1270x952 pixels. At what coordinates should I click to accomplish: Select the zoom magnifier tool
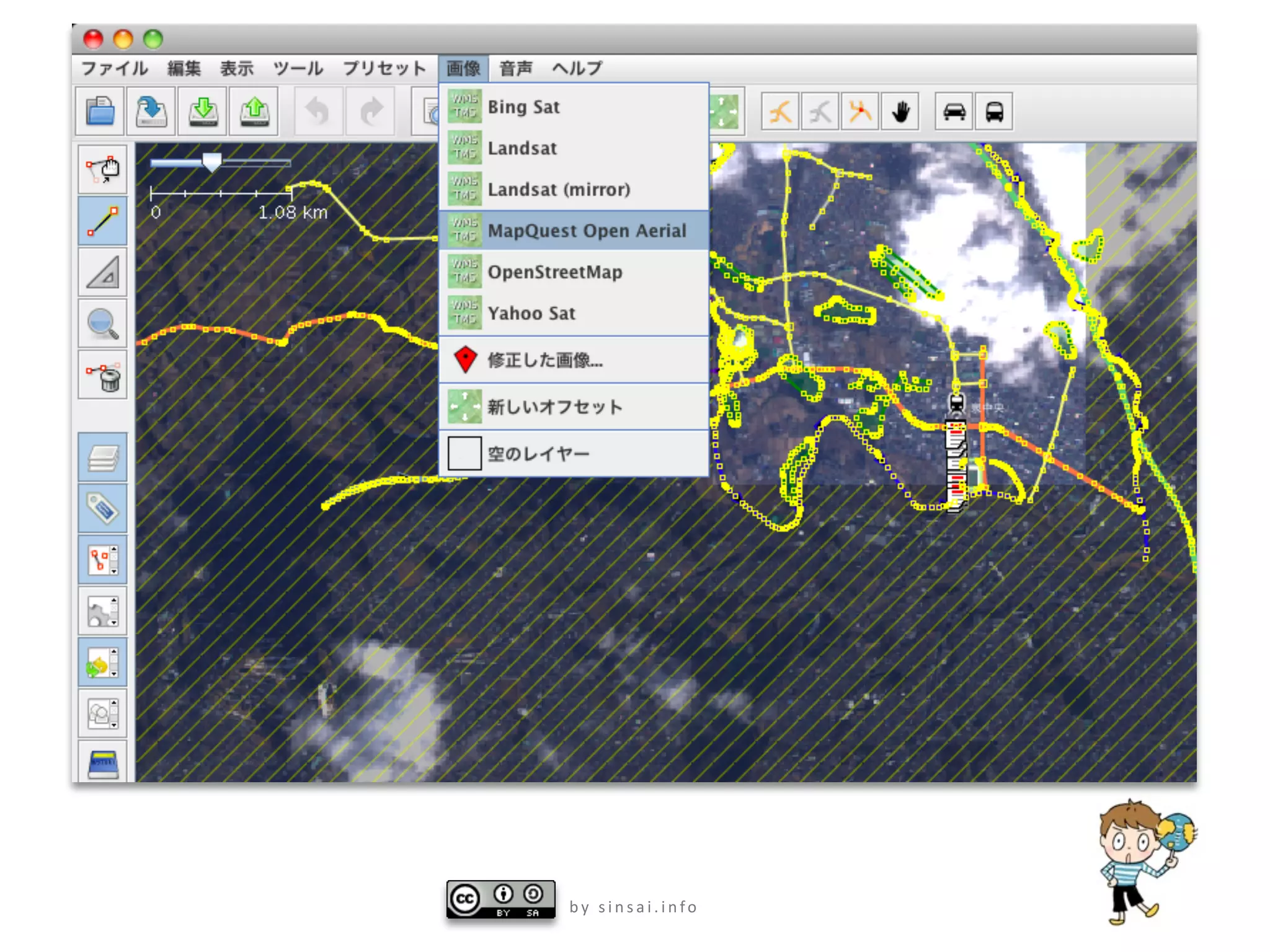[103, 324]
